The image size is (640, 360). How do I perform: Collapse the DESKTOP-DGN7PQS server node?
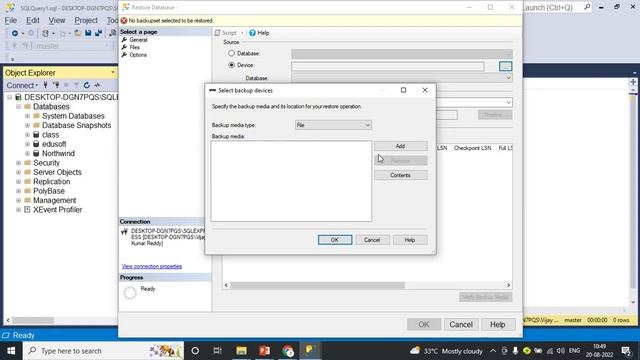coord(9,97)
